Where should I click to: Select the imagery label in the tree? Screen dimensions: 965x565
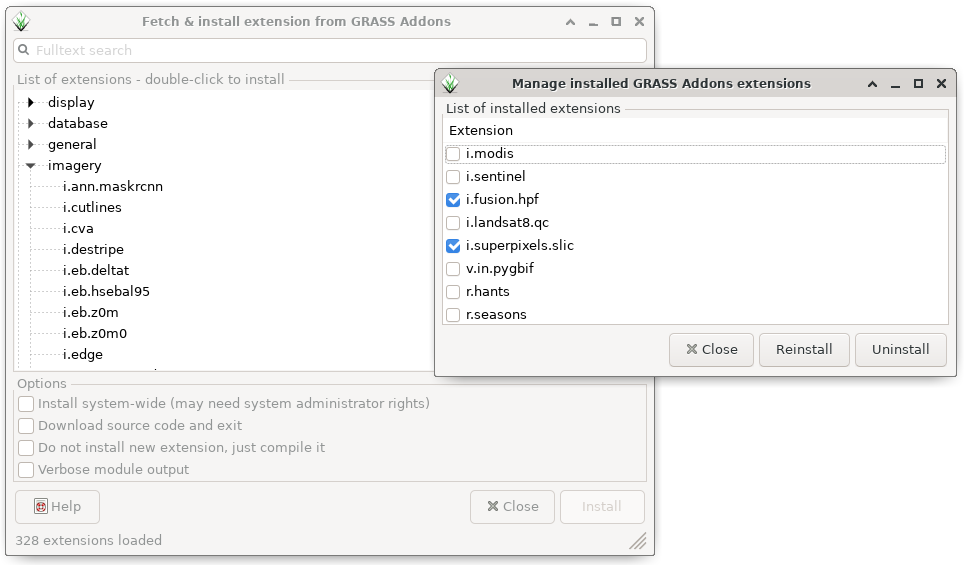[x=74, y=165]
